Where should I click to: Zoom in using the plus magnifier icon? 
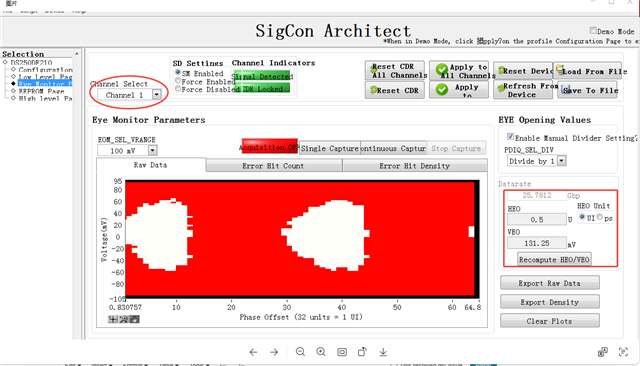321,352
